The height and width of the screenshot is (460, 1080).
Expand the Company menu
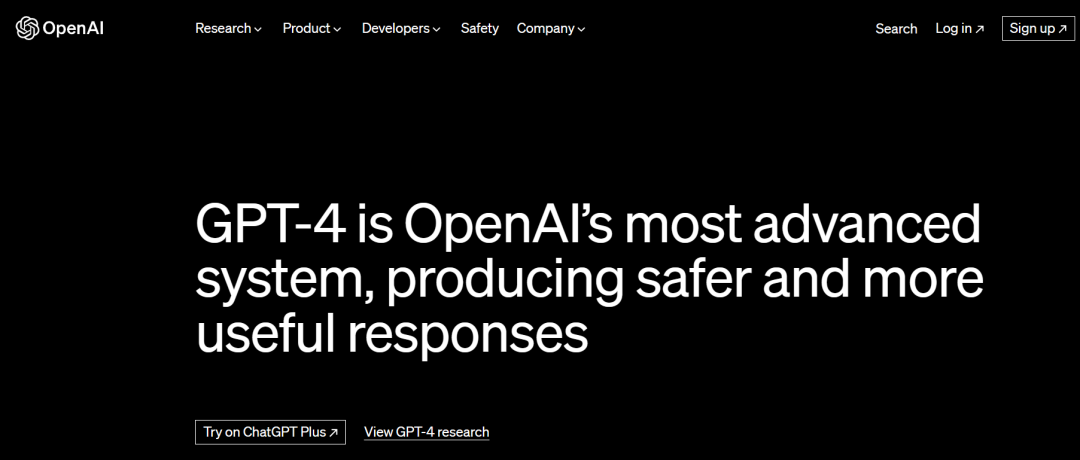(x=551, y=28)
